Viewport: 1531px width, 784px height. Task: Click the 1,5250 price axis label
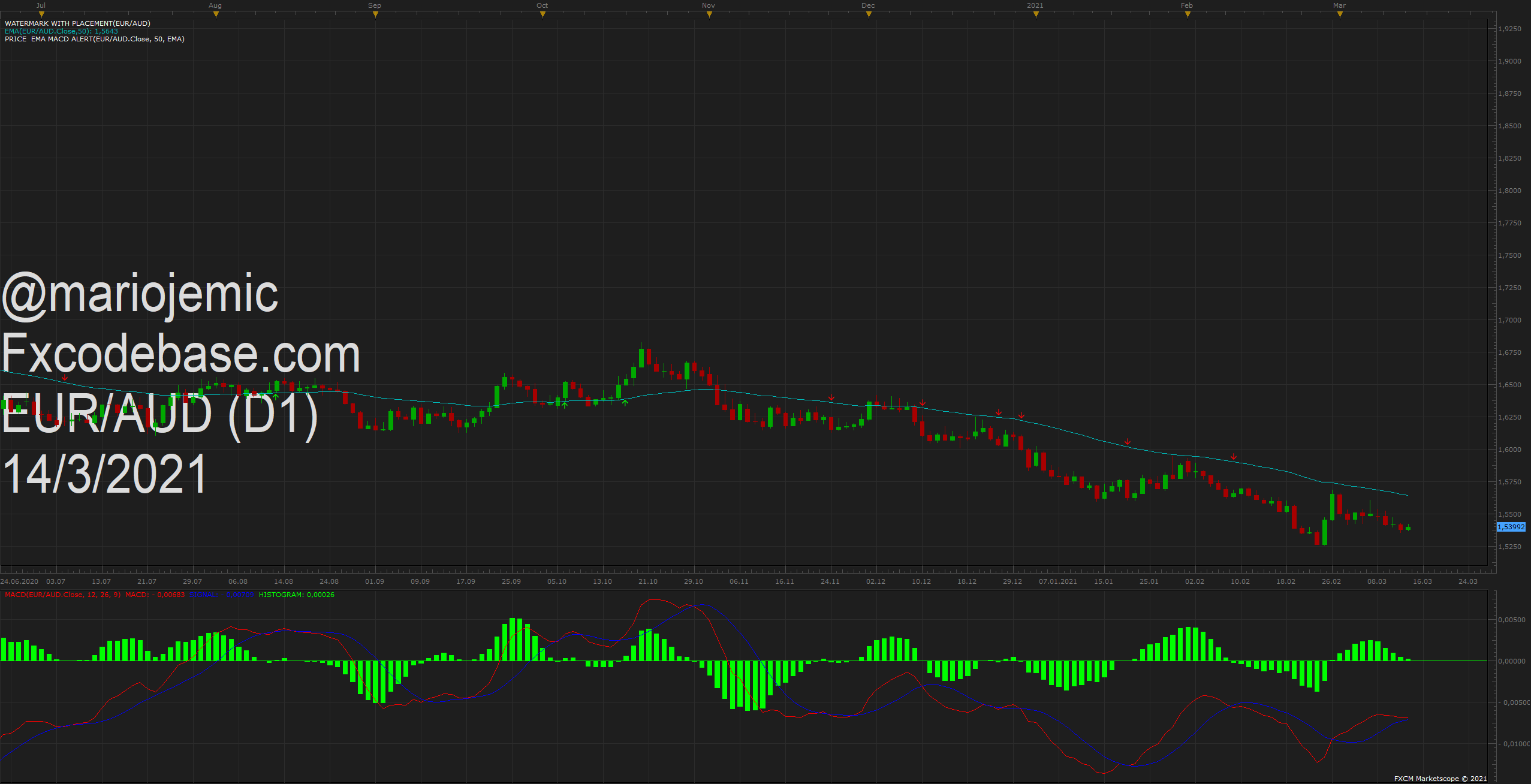click(x=1509, y=547)
